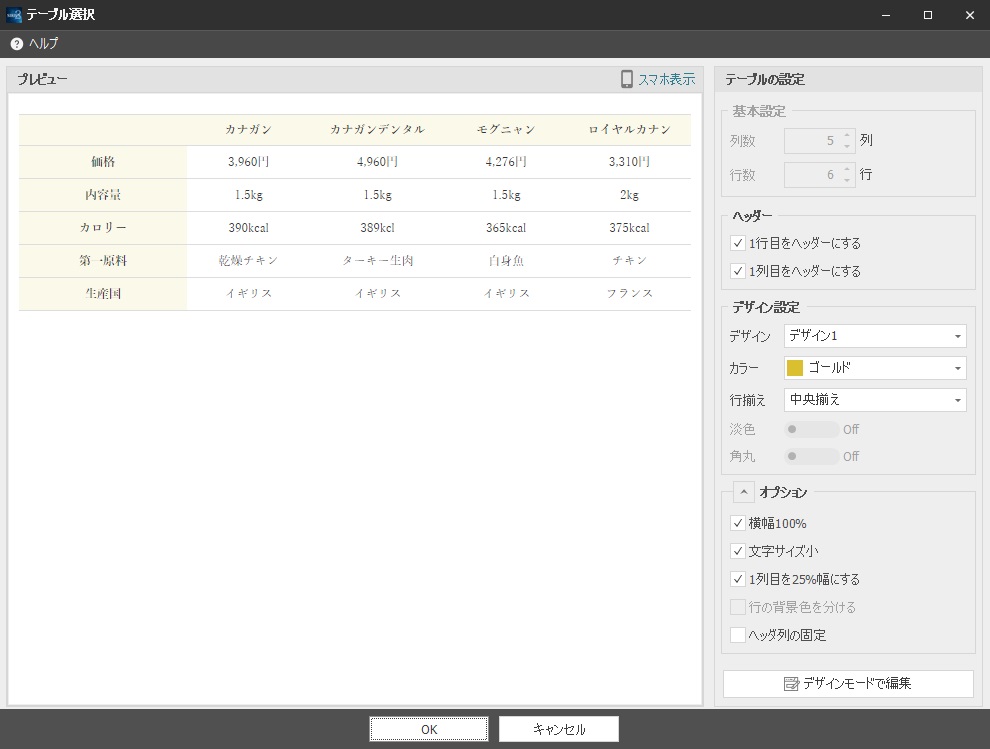Click the カナガンデンタル column header
Screen dimensions: 990x749
coord(378,129)
